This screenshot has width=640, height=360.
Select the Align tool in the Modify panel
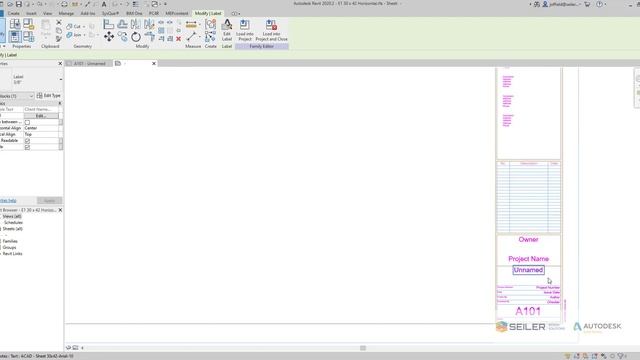(109, 24)
